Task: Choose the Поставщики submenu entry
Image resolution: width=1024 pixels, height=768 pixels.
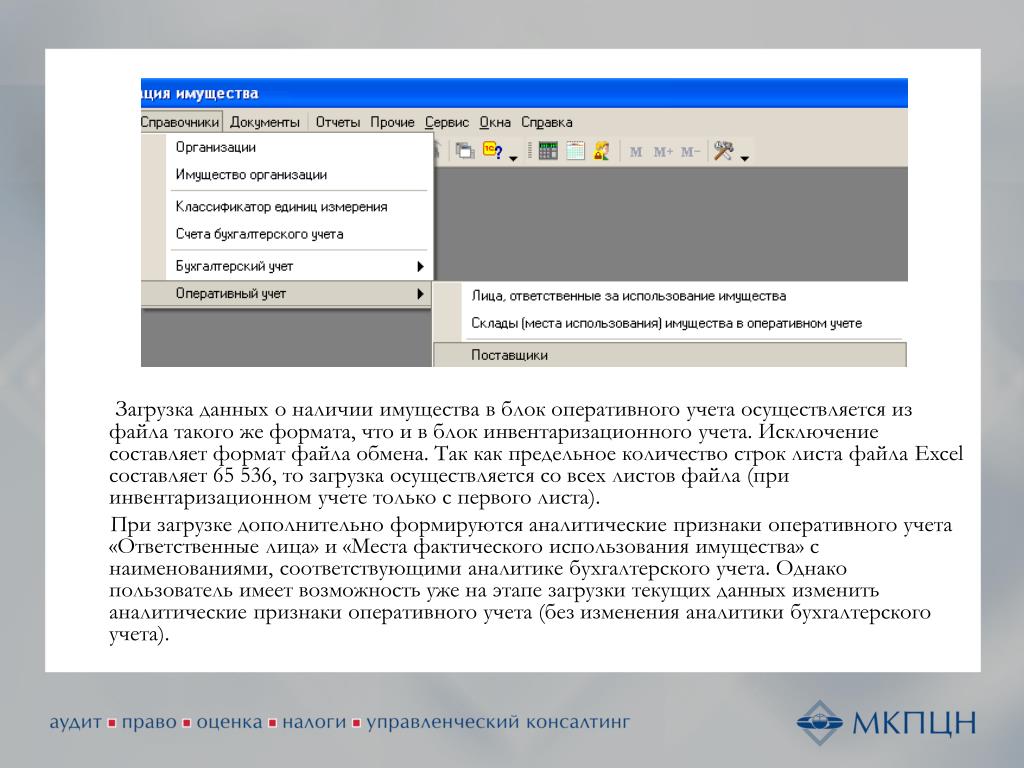Action: click(x=670, y=355)
